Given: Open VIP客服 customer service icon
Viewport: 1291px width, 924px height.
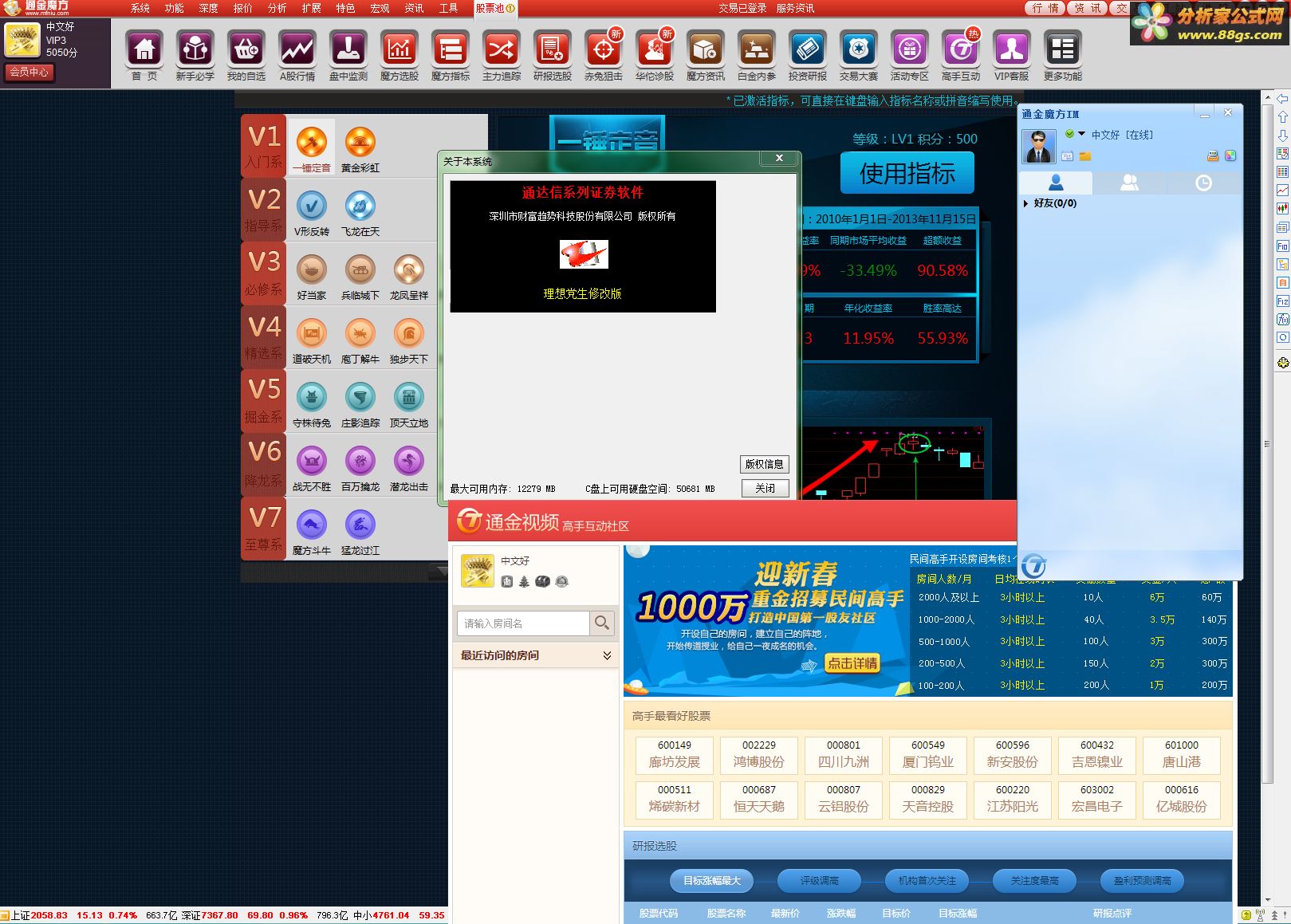Looking at the screenshot, I should coord(1012,49).
